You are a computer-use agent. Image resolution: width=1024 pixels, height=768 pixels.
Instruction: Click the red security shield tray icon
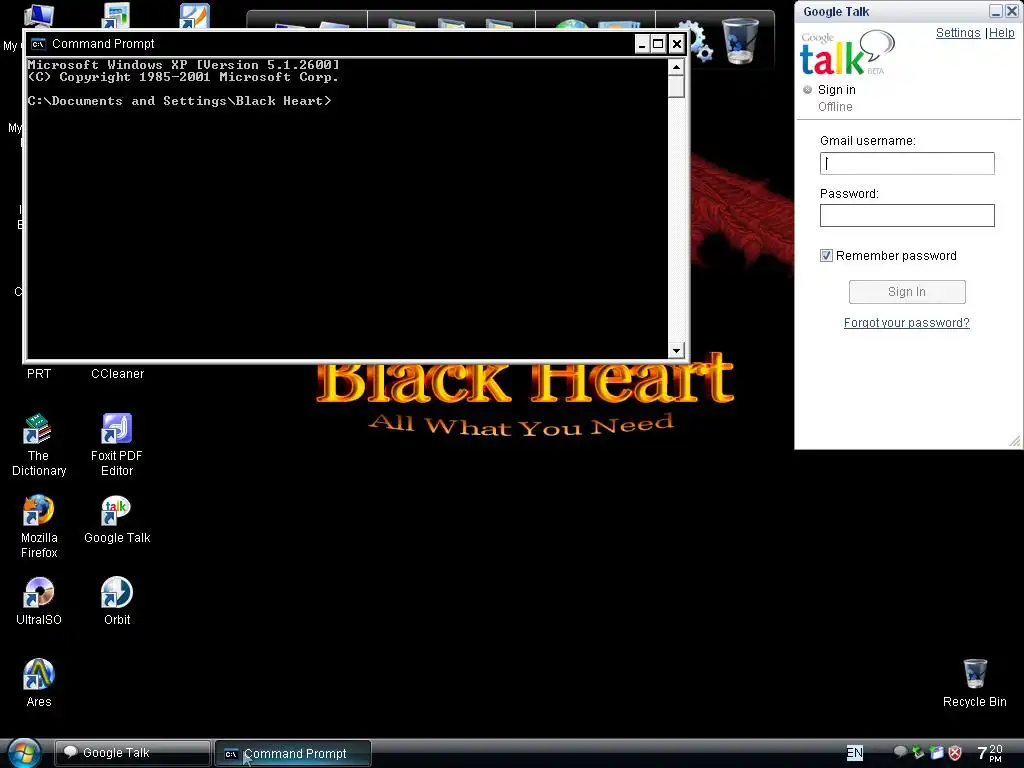pos(955,753)
